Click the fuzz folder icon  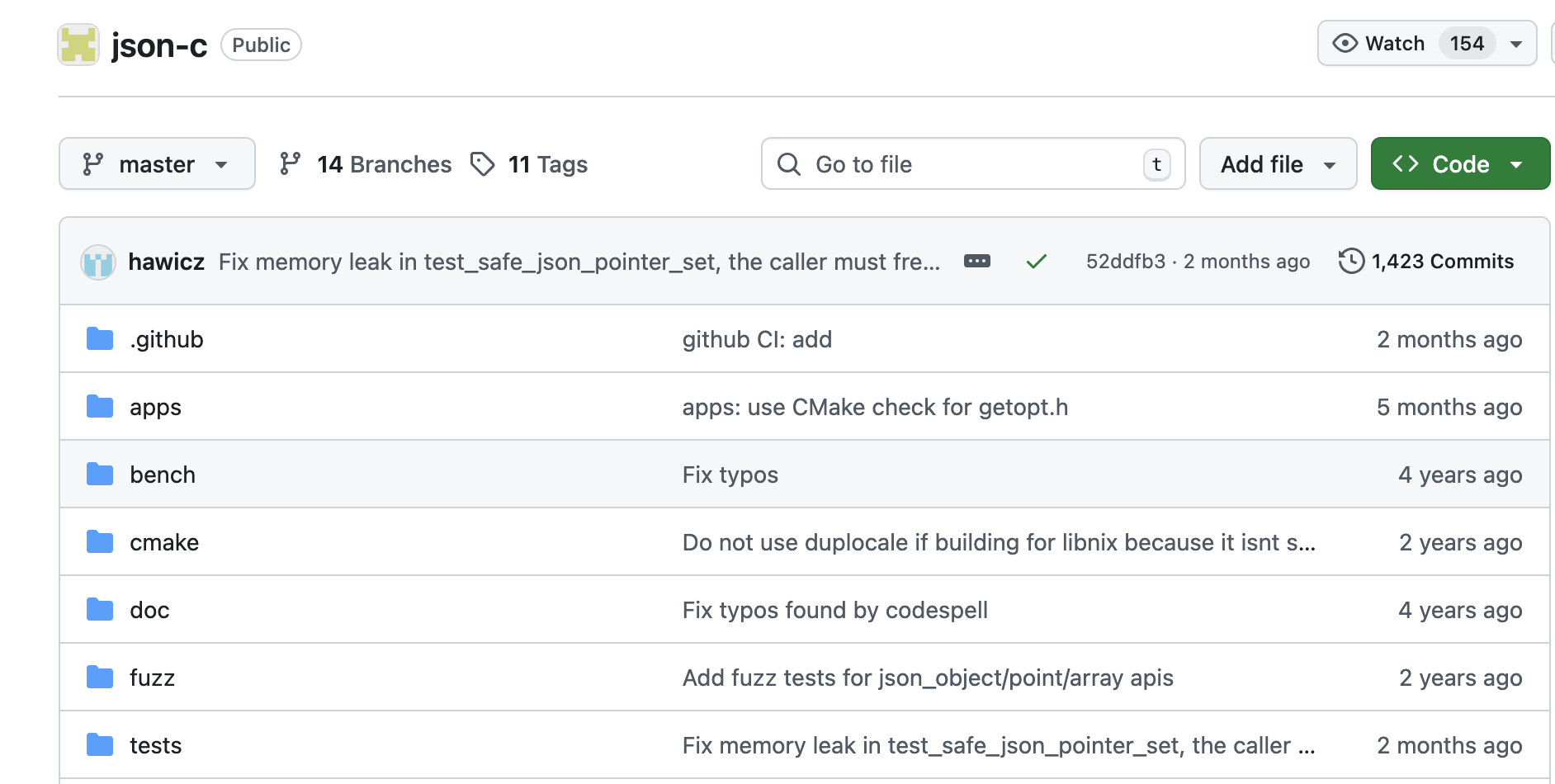tap(100, 678)
